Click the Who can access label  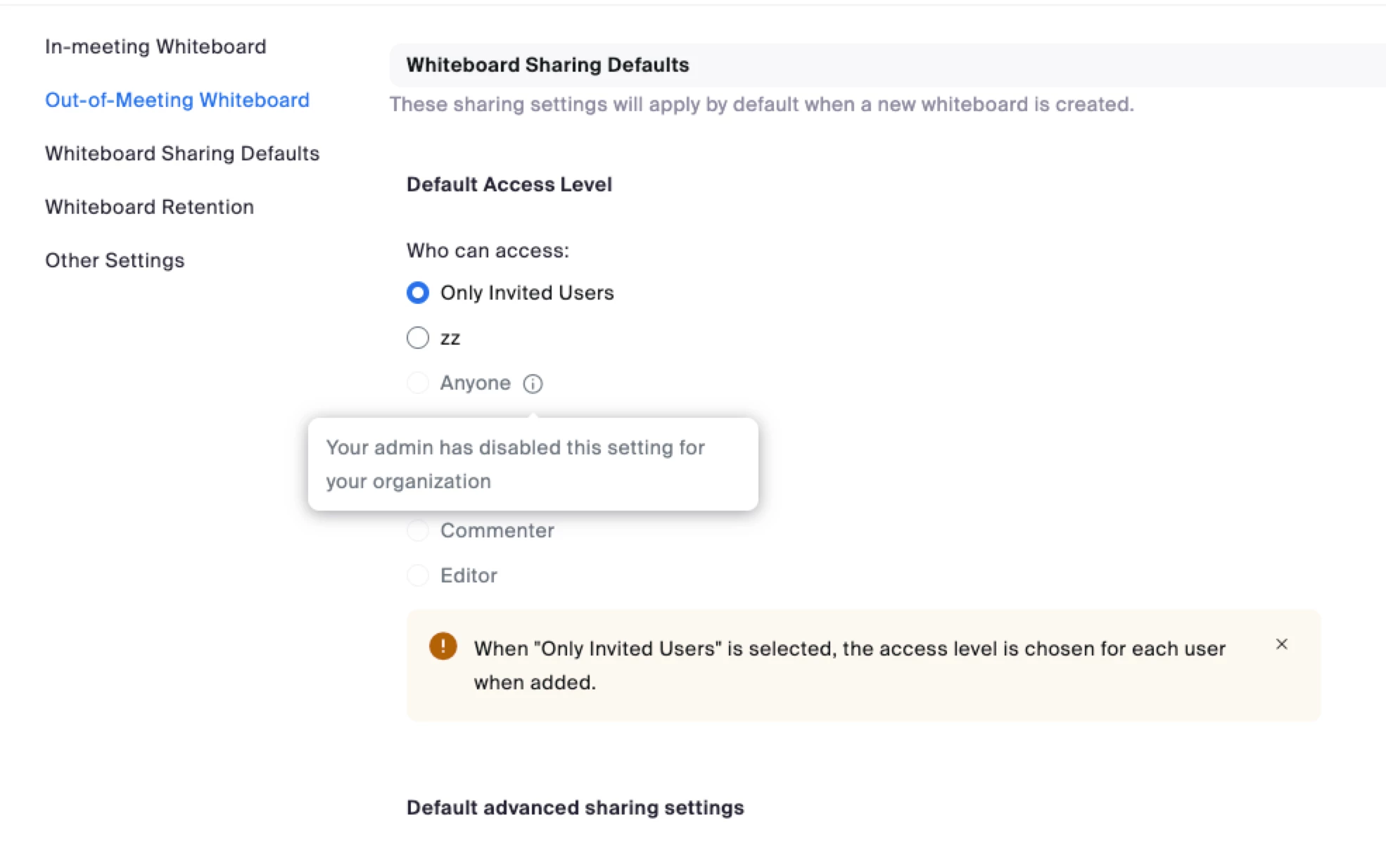tap(488, 250)
